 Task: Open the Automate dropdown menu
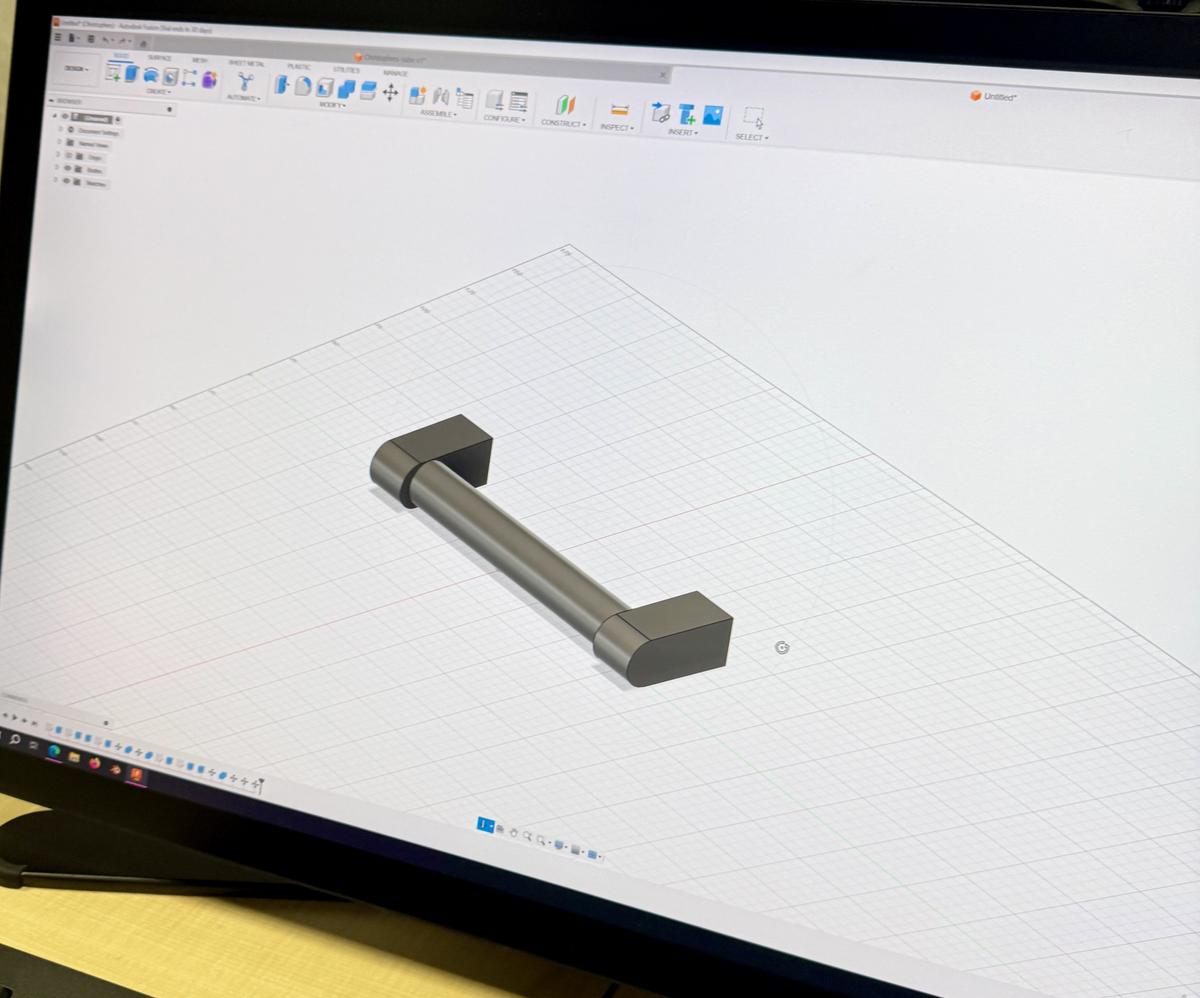coord(244,98)
